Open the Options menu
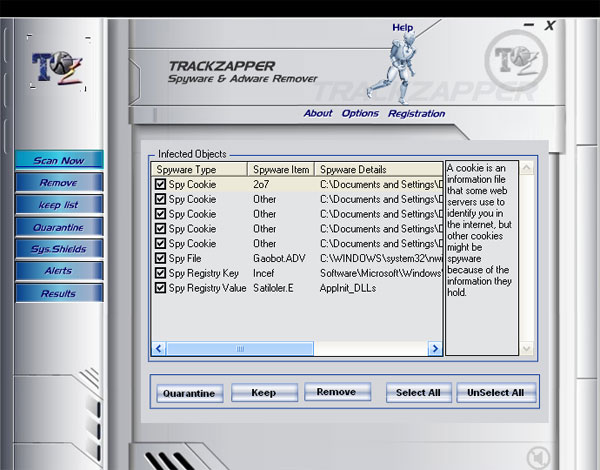 (360, 113)
